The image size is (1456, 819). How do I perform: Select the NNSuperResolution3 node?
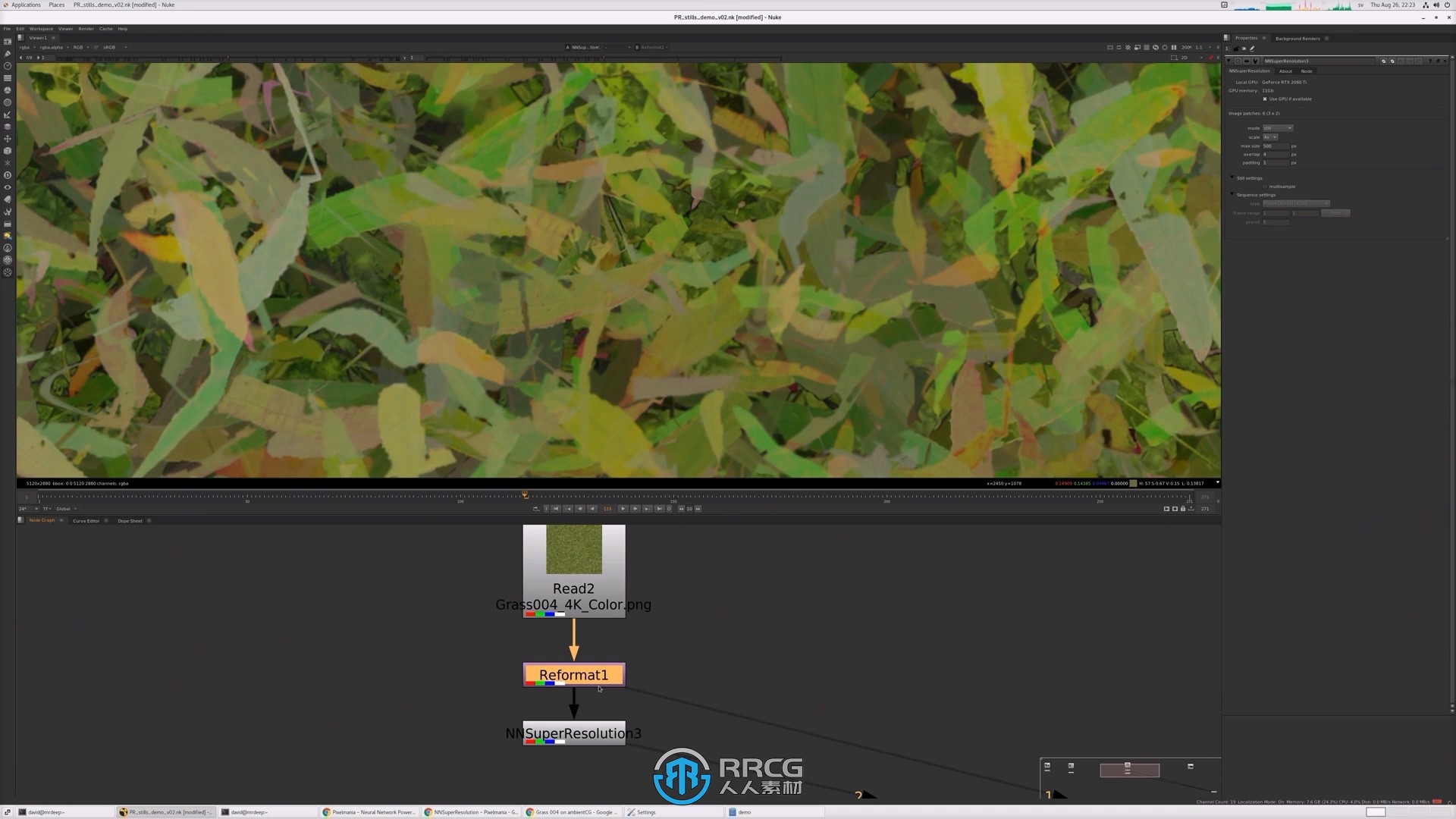point(574,733)
